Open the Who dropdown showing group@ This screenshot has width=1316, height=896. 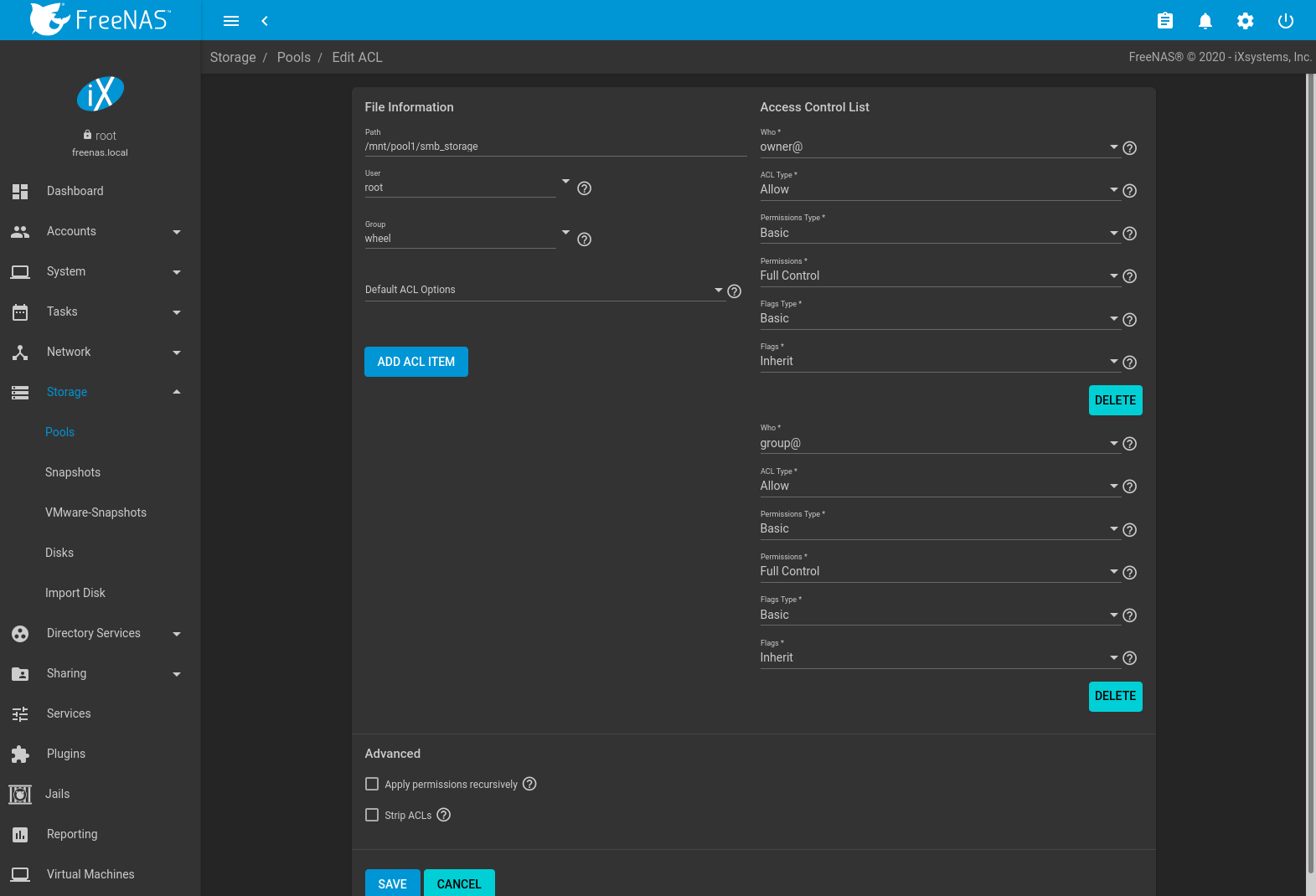938,443
